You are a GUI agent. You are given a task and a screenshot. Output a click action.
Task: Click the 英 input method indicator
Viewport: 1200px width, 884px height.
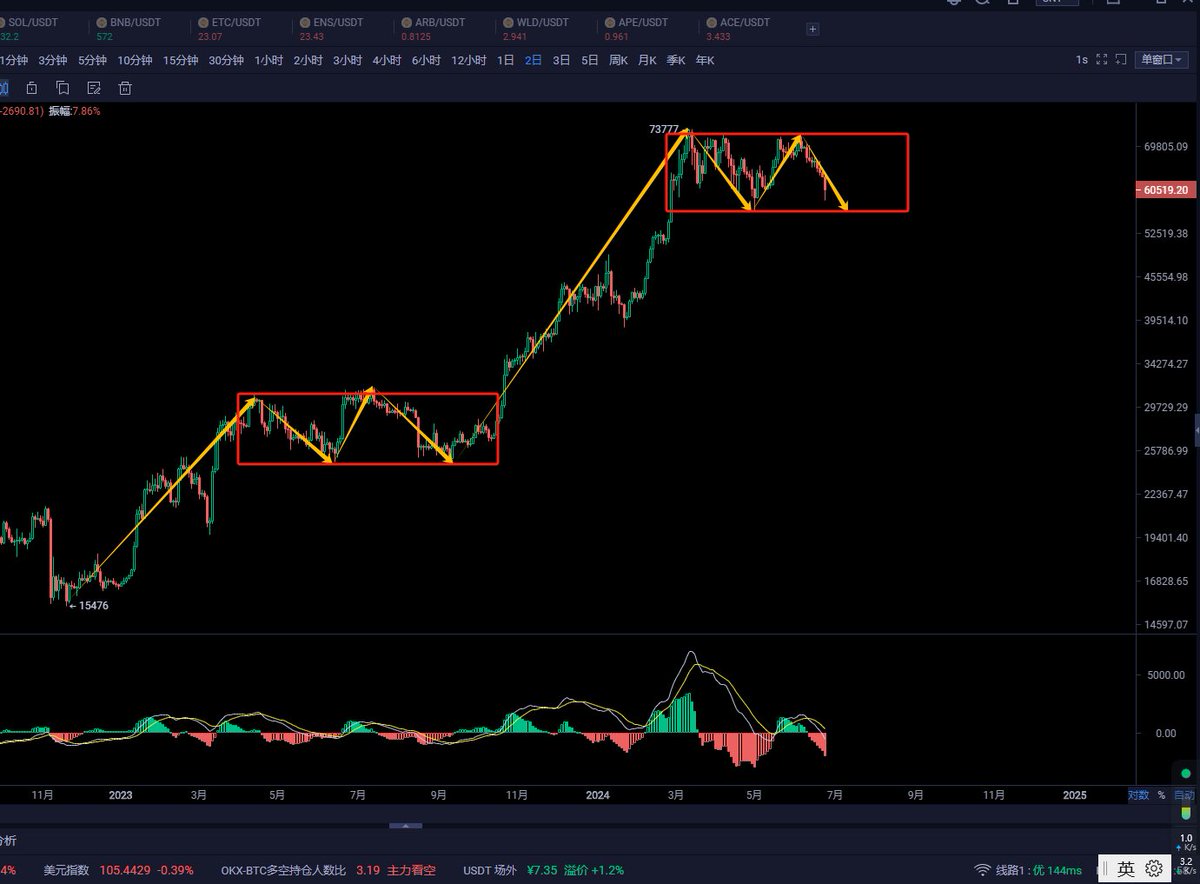tap(1125, 869)
